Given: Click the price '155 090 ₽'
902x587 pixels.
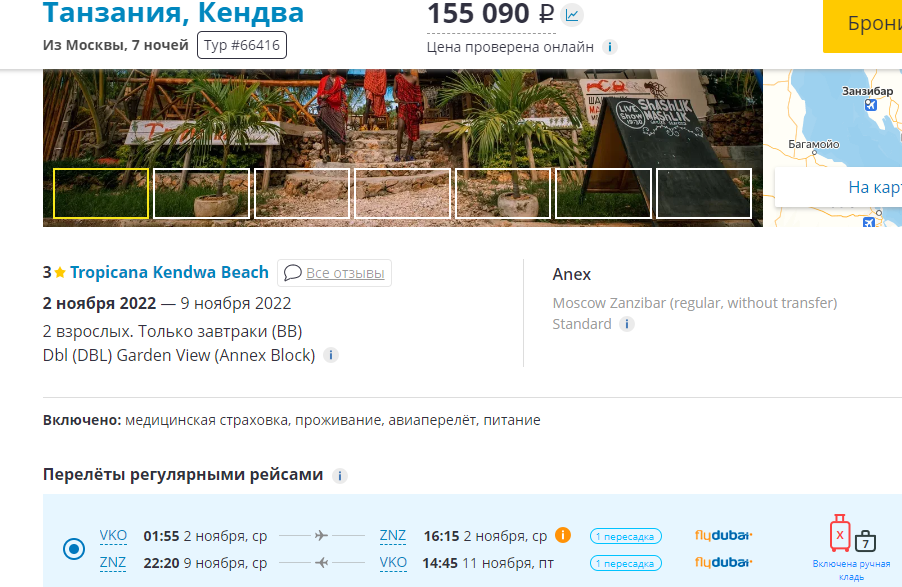Looking at the screenshot, I should [491, 14].
